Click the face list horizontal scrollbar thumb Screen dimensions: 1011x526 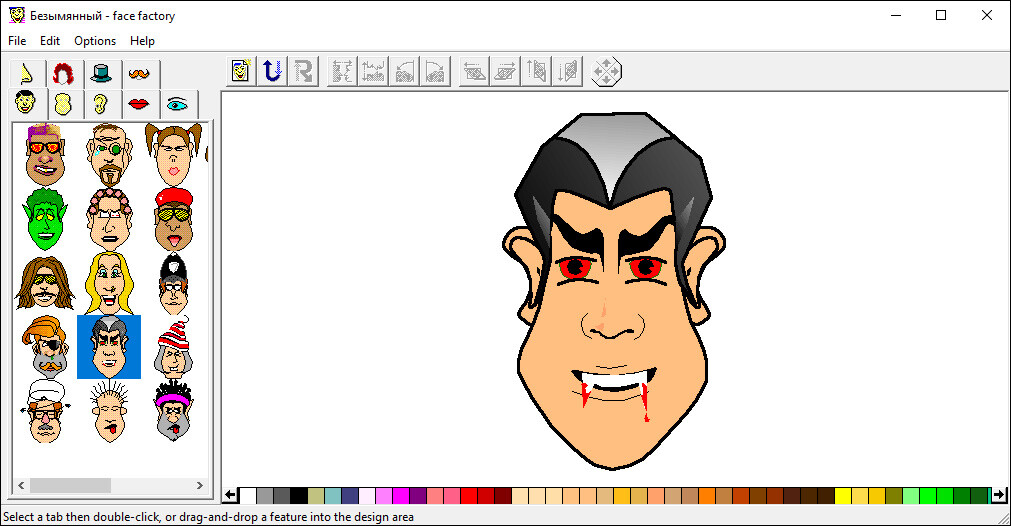click(70, 485)
